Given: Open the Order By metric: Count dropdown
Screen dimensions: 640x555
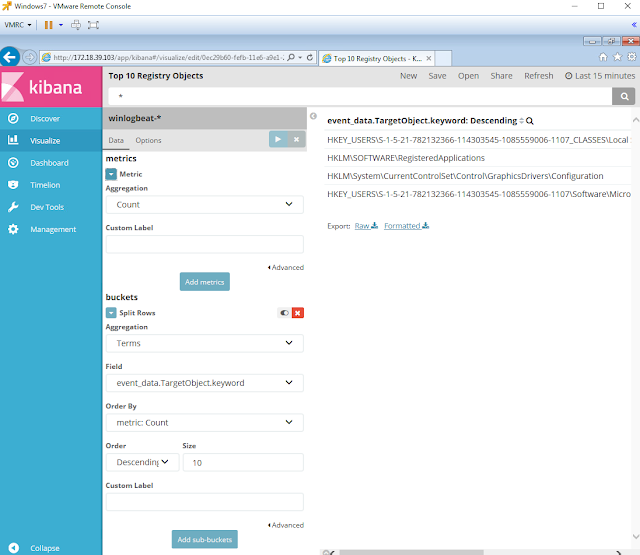Looking at the screenshot, I should (x=204, y=422).
